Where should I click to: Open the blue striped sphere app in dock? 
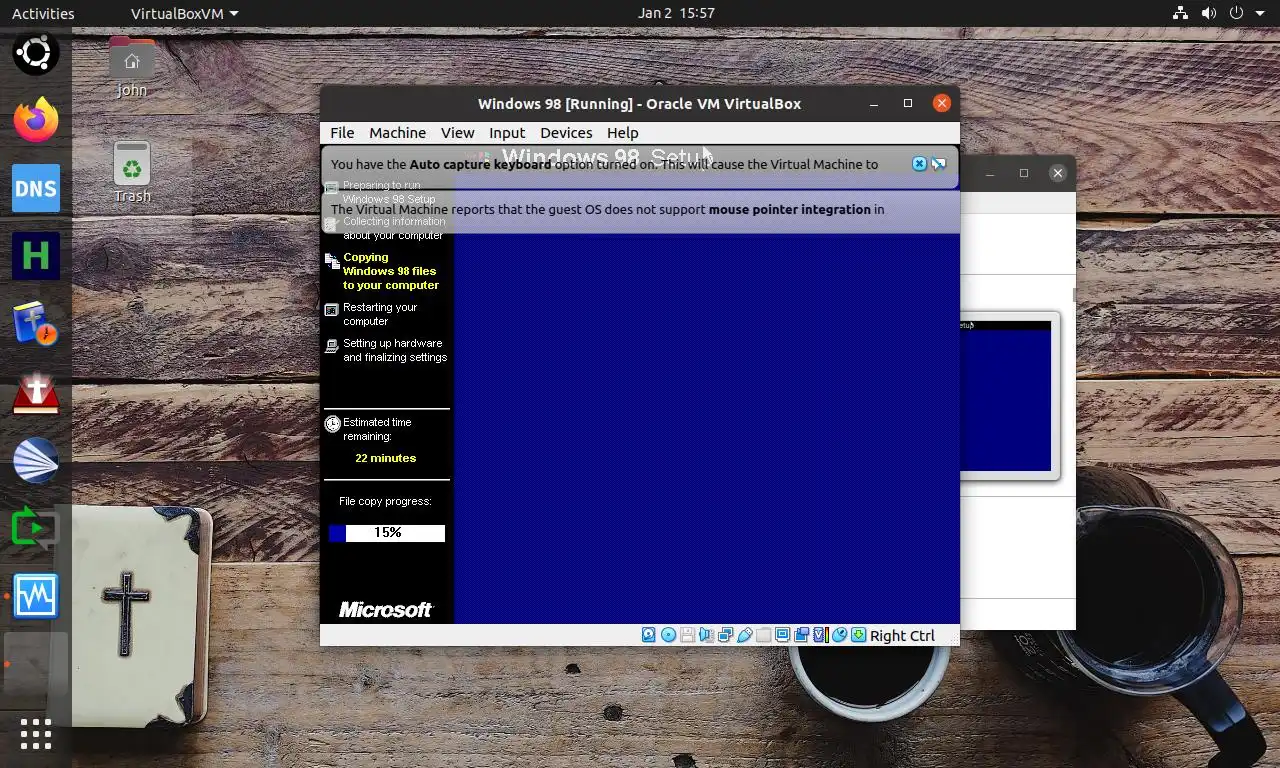pyautogui.click(x=36, y=460)
